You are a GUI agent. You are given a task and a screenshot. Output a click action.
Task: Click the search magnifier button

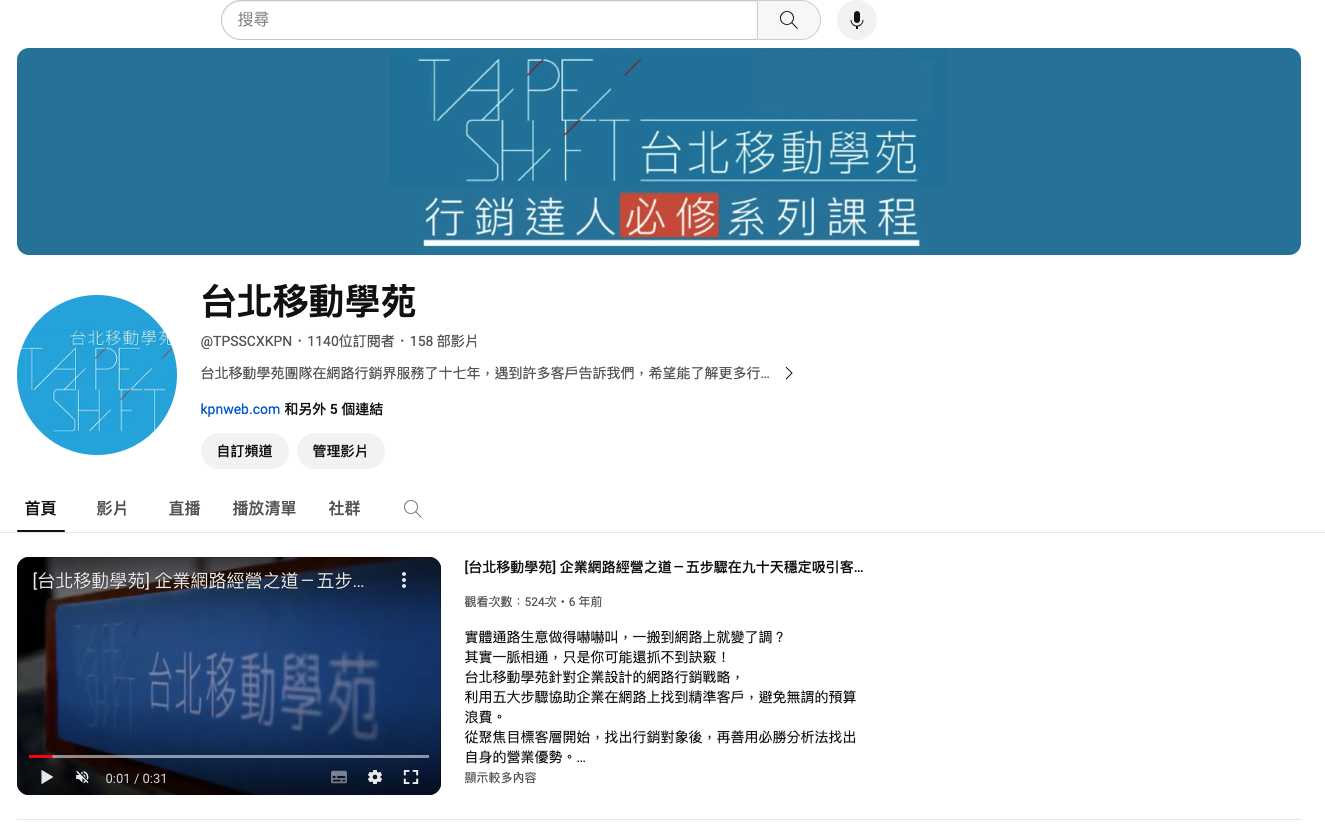[x=788, y=20]
